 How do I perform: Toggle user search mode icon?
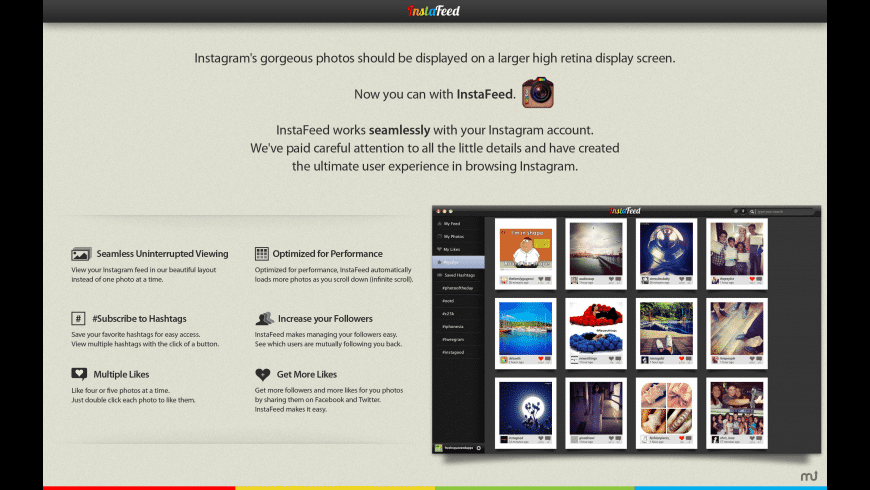[735, 211]
